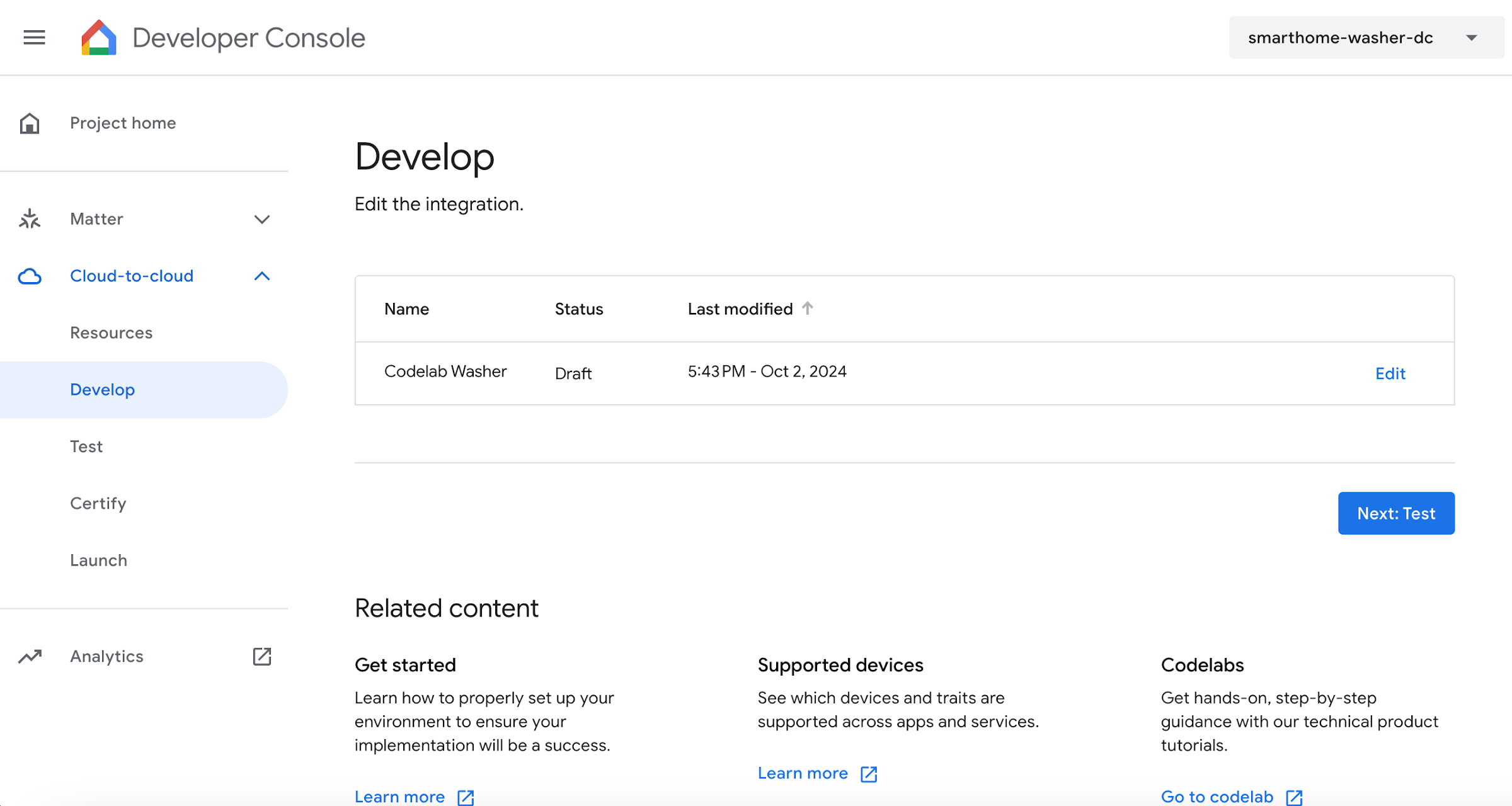Click the Analytics trend arrow icon
This screenshot has width=1512, height=806.
(30, 656)
